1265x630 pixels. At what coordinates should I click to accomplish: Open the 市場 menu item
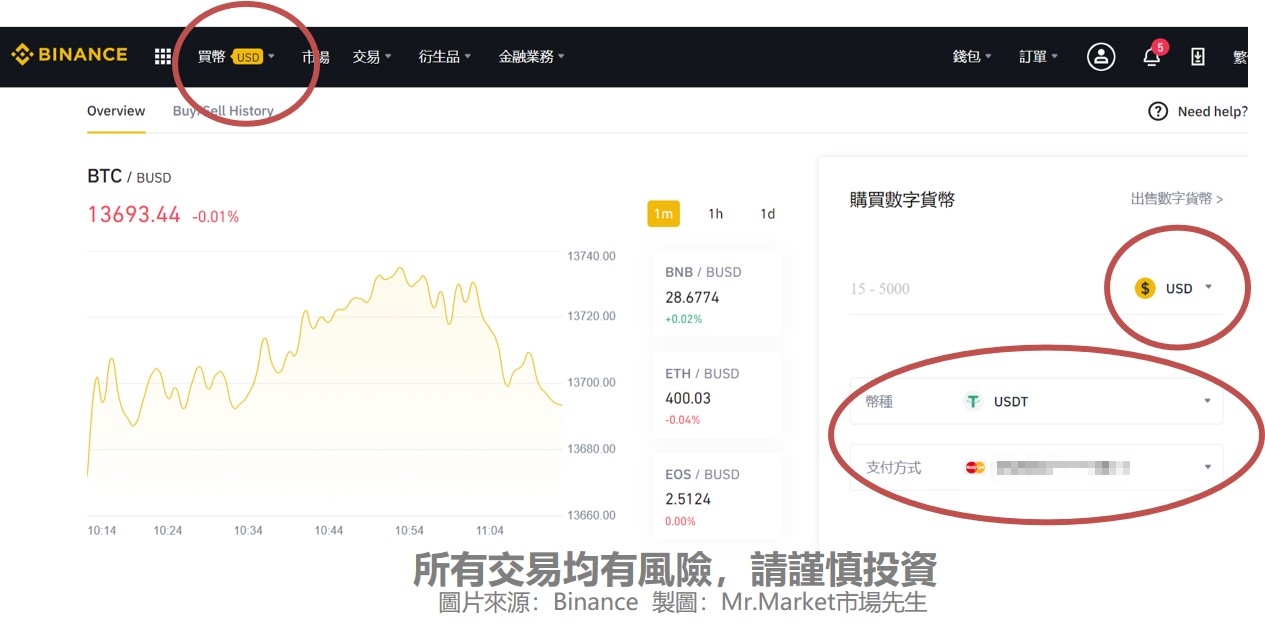pos(316,57)
